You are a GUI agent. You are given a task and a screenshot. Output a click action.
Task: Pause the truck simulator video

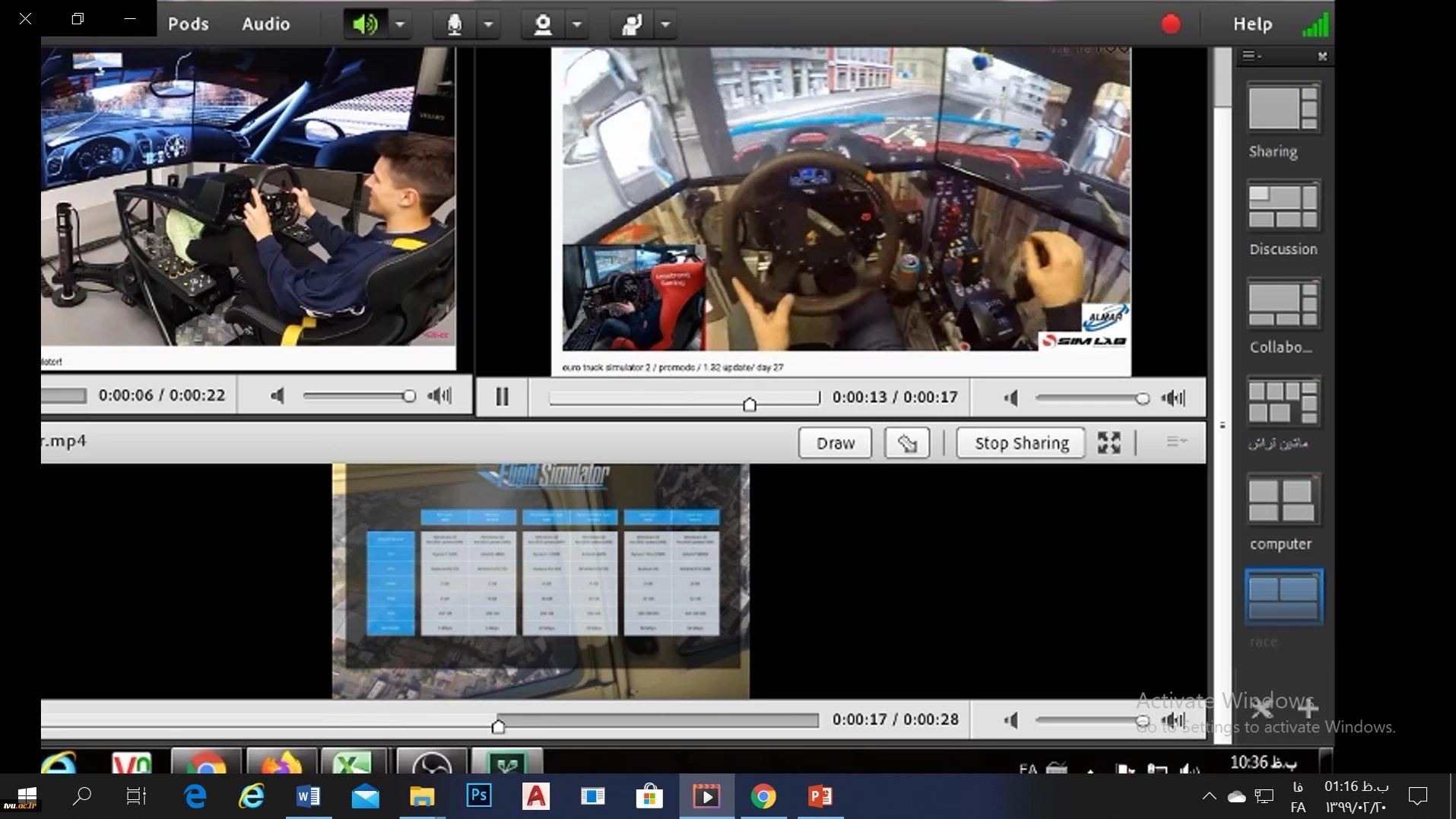tap(502, 397)
